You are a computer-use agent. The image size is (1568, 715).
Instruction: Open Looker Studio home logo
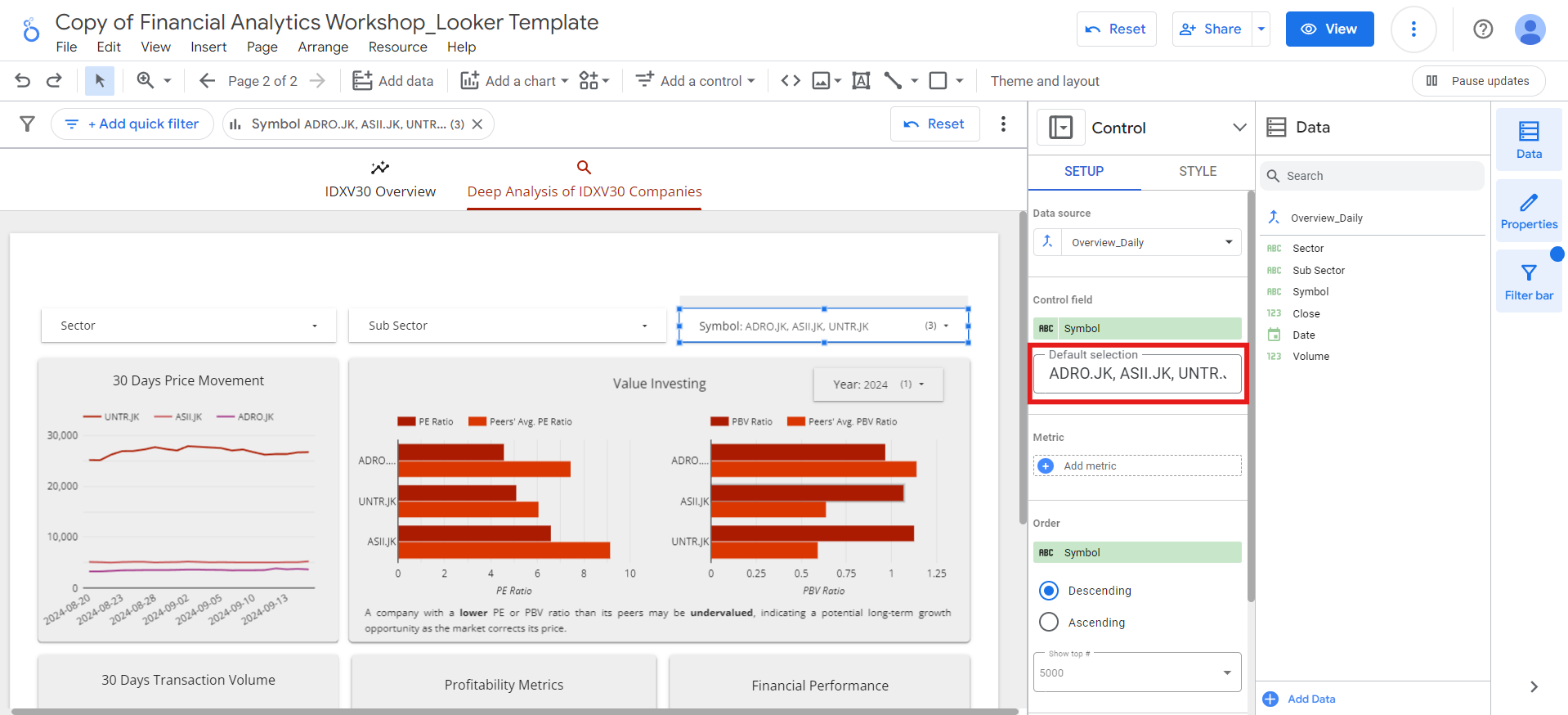(31, 30)
